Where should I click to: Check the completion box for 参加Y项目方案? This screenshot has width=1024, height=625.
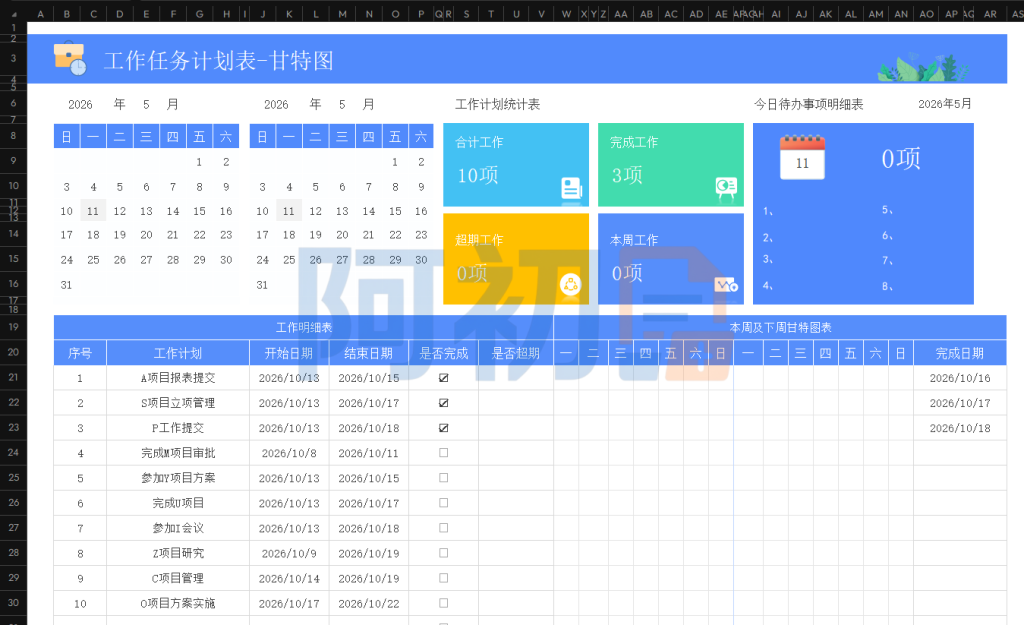[x=443, y=477]
